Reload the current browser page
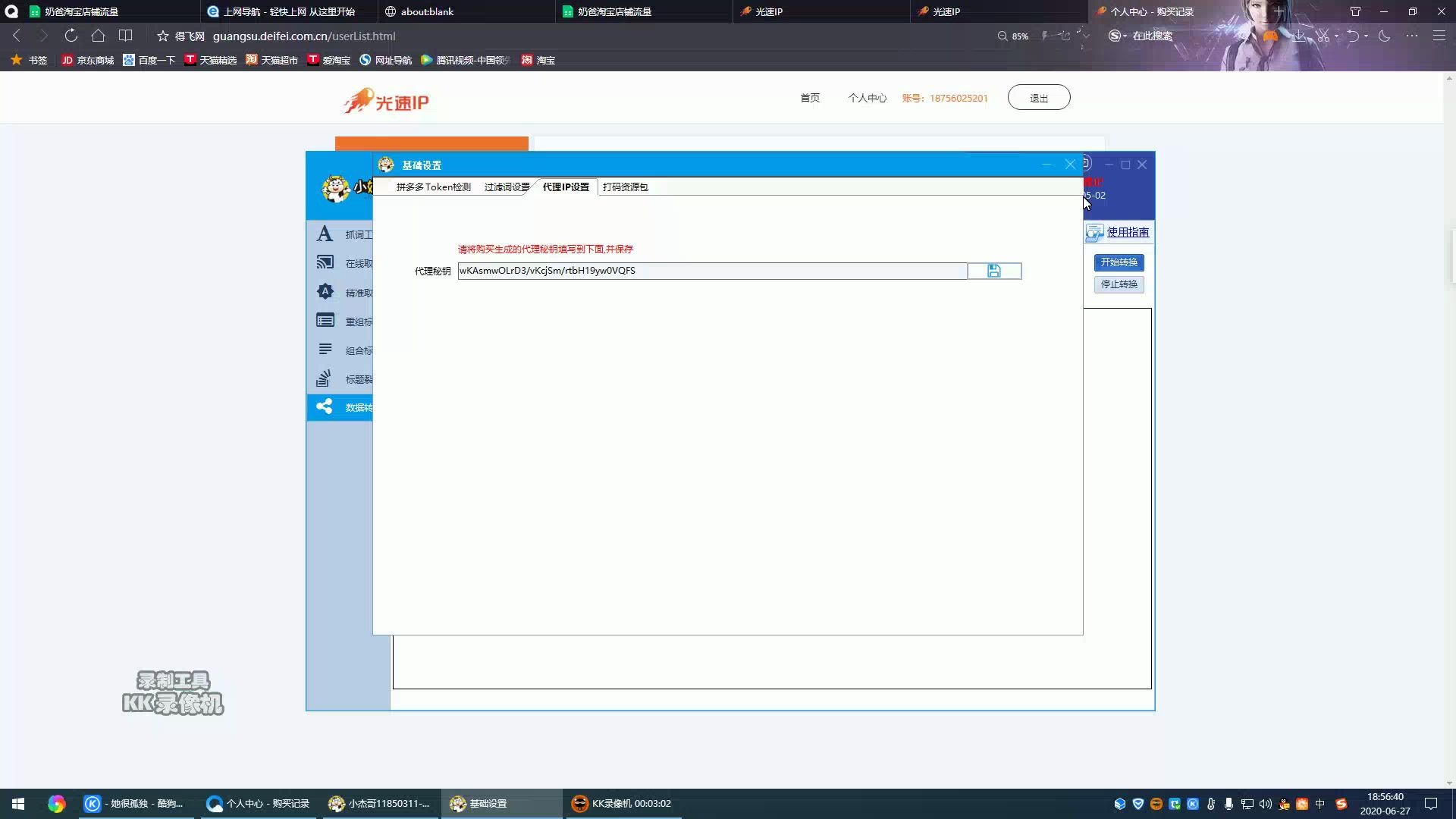 click(x=71, y=36)
